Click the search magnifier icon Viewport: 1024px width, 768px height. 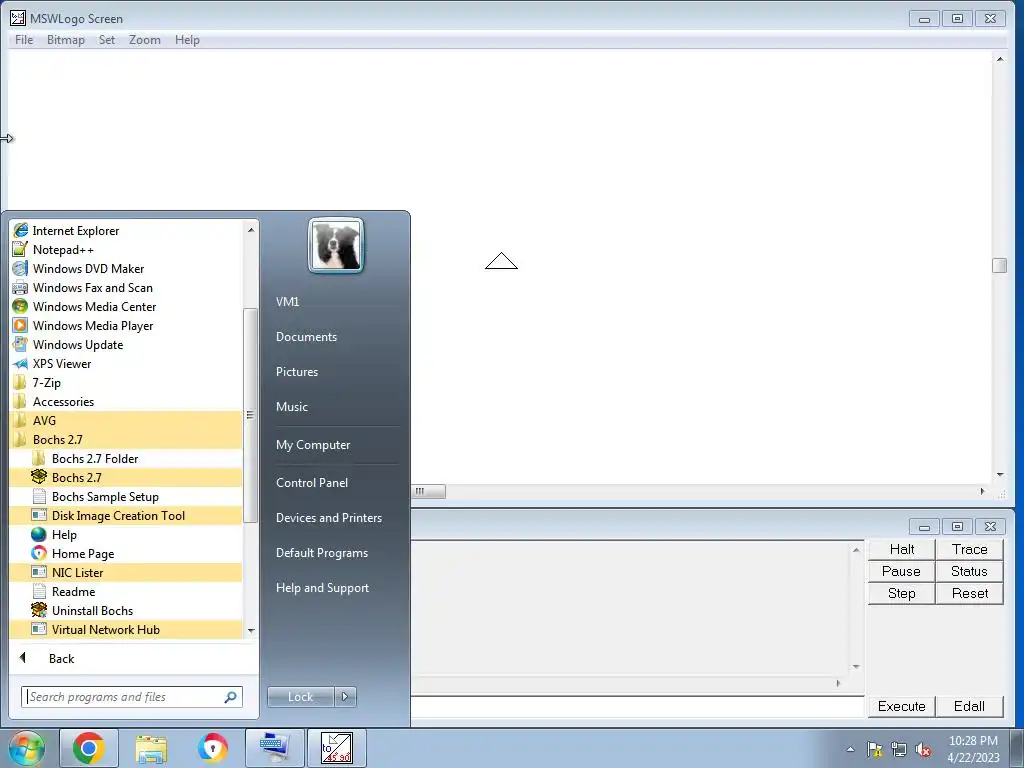[x=231, y=697]
